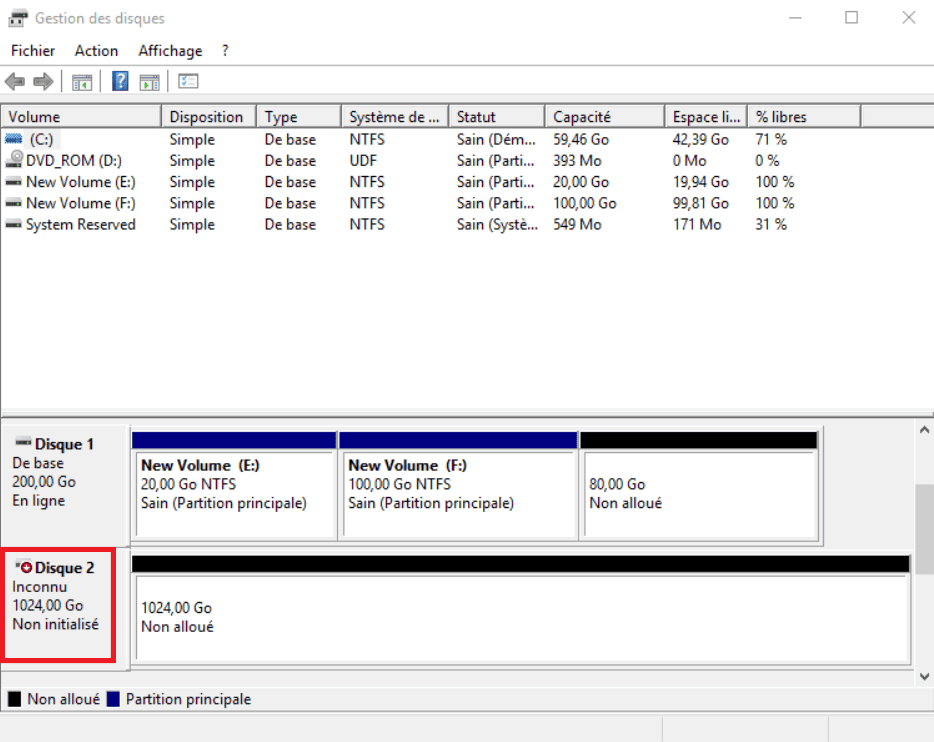This screenshot has height=742, width=934.
Task: Click the New Volume (E:) row drive icon
Action: coord(14,182)
